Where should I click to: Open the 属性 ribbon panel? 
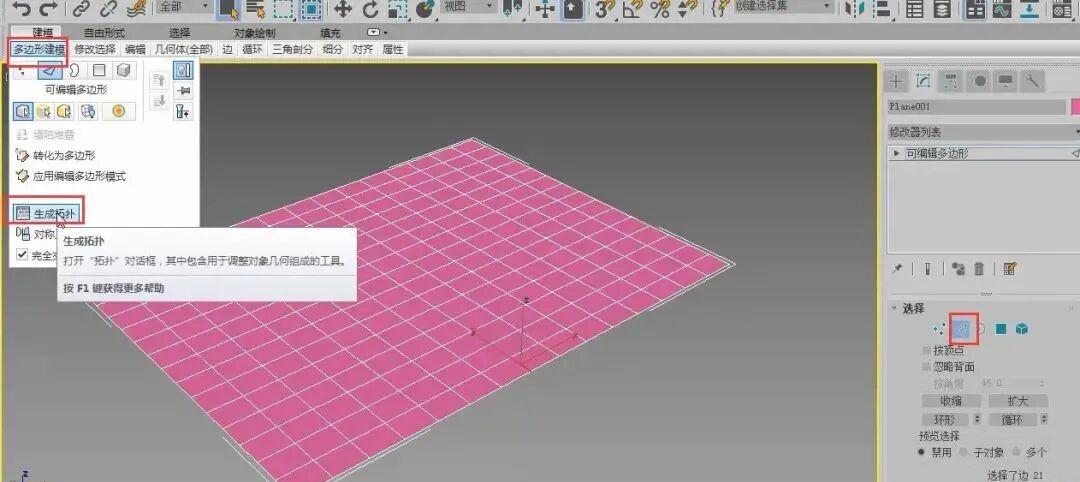click(392, 50)
